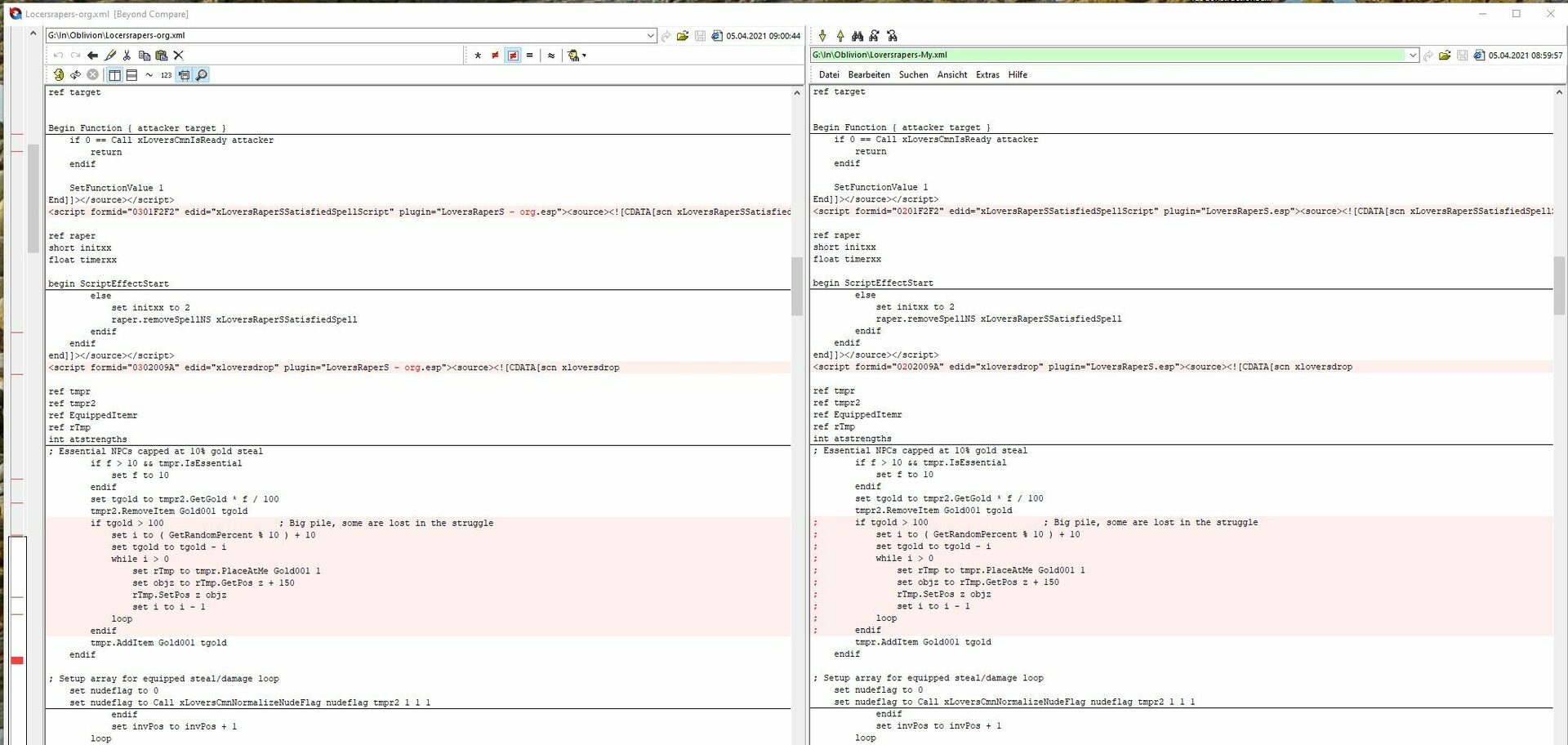Click the black copy-to-left arrow icon

[92, 56]
